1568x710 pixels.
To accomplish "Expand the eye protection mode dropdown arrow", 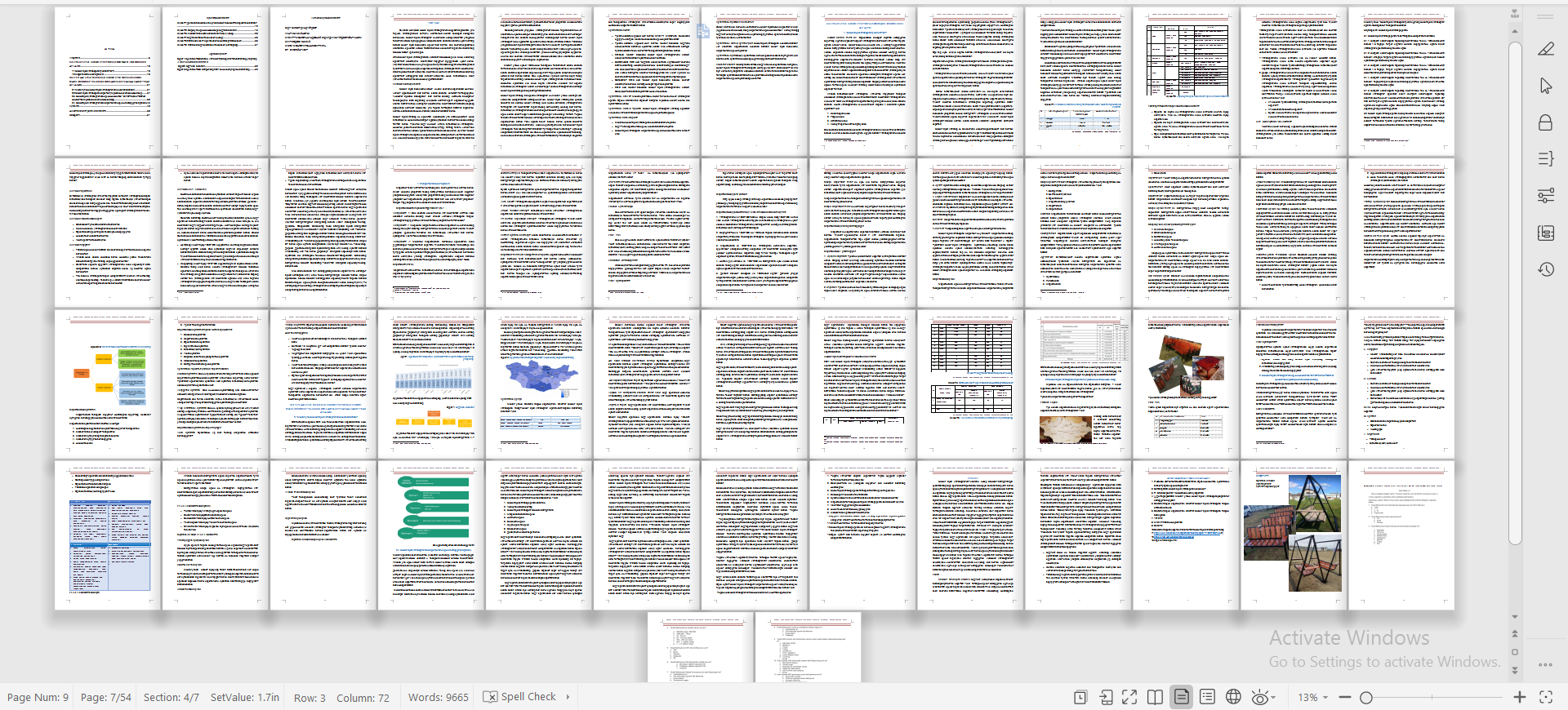I will (1273, 698).
